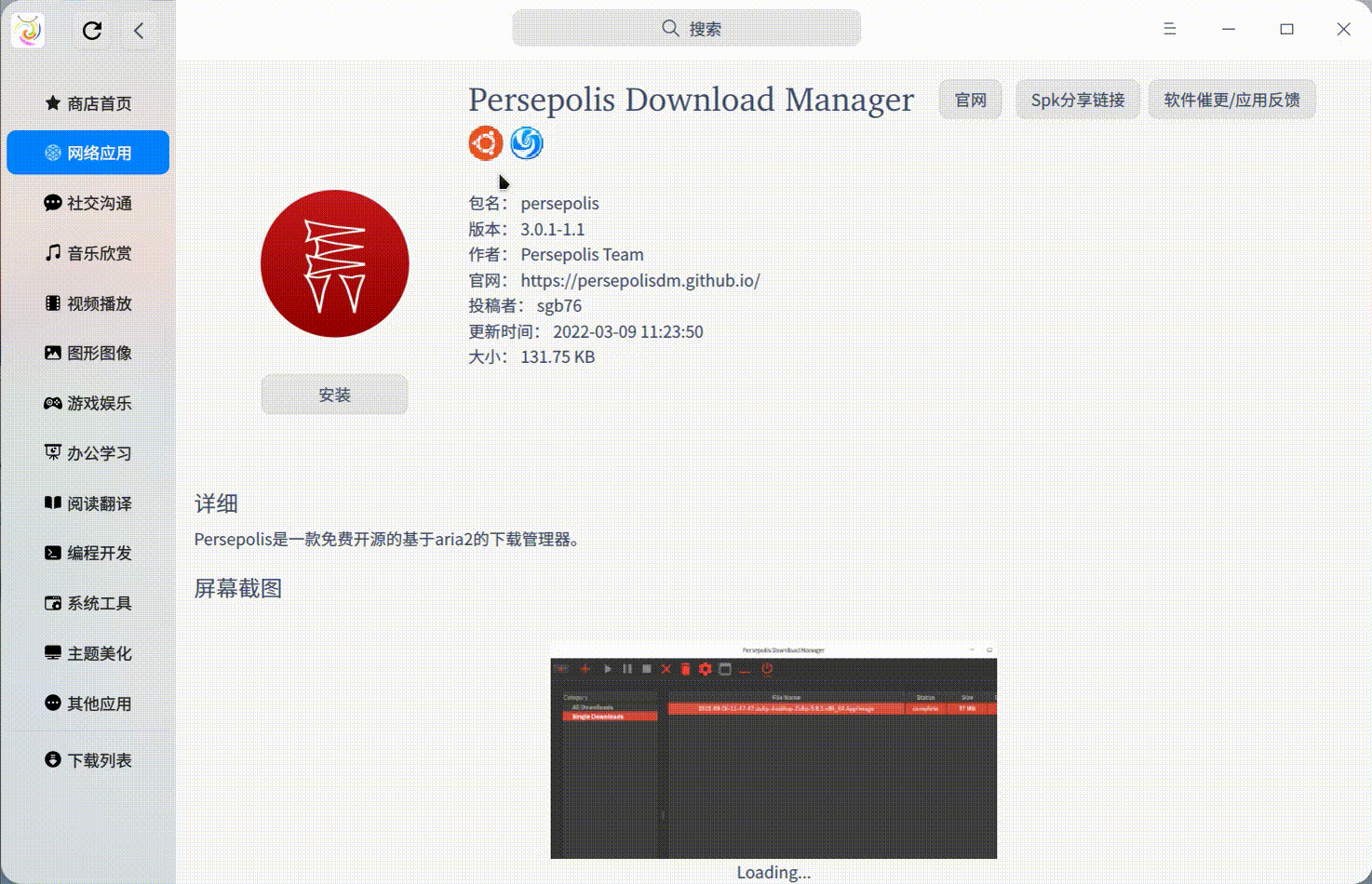
Task: Open the hamburger main menu
Action: point(1169,29)
